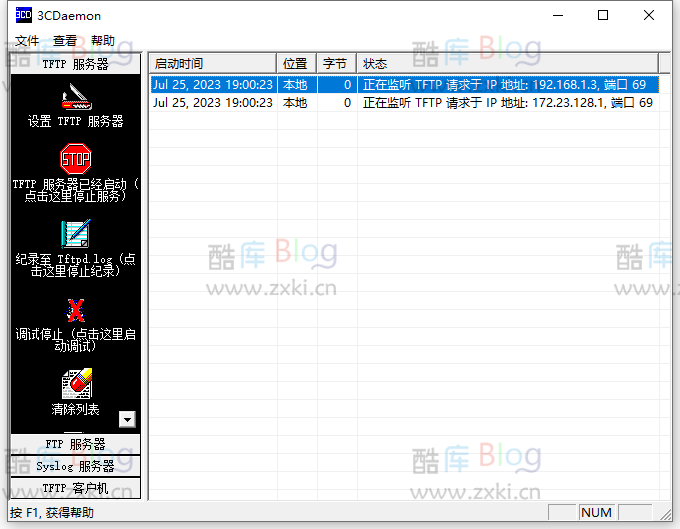
Task: Switch to the TFTP 客户机 panel tab
Action: pyautogui.click(x=75, y=488)
